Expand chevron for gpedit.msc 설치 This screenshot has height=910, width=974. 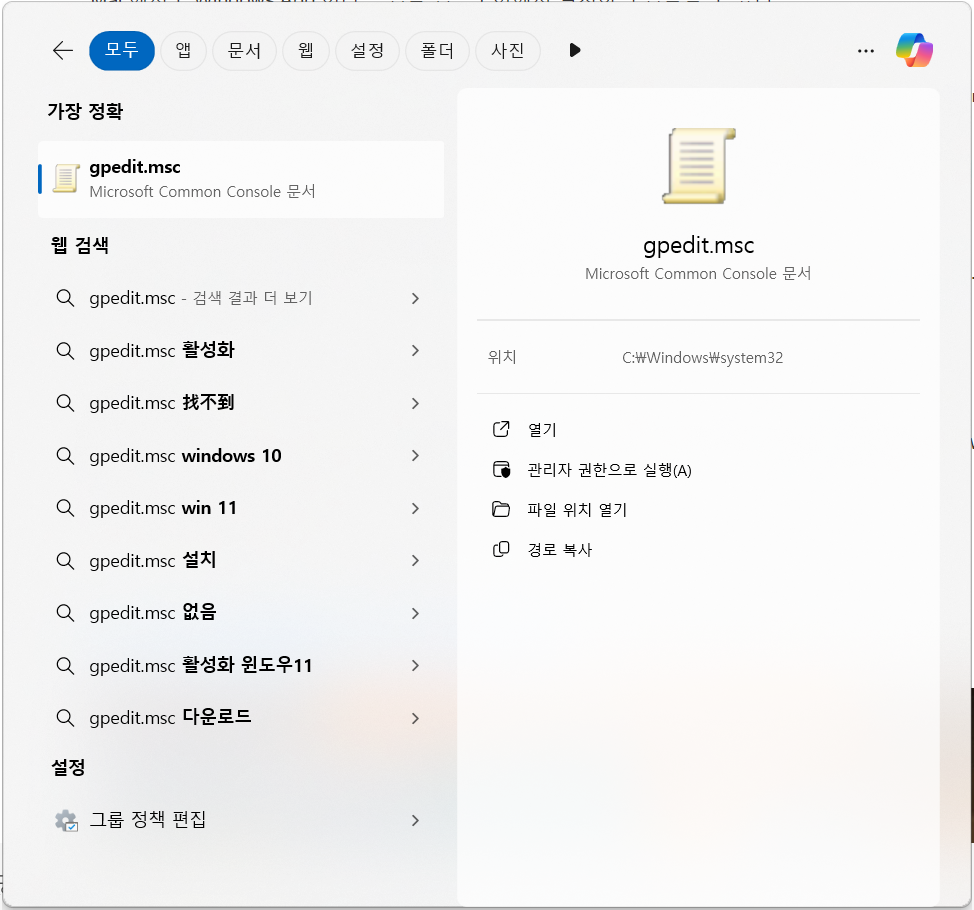click(415, 560)
